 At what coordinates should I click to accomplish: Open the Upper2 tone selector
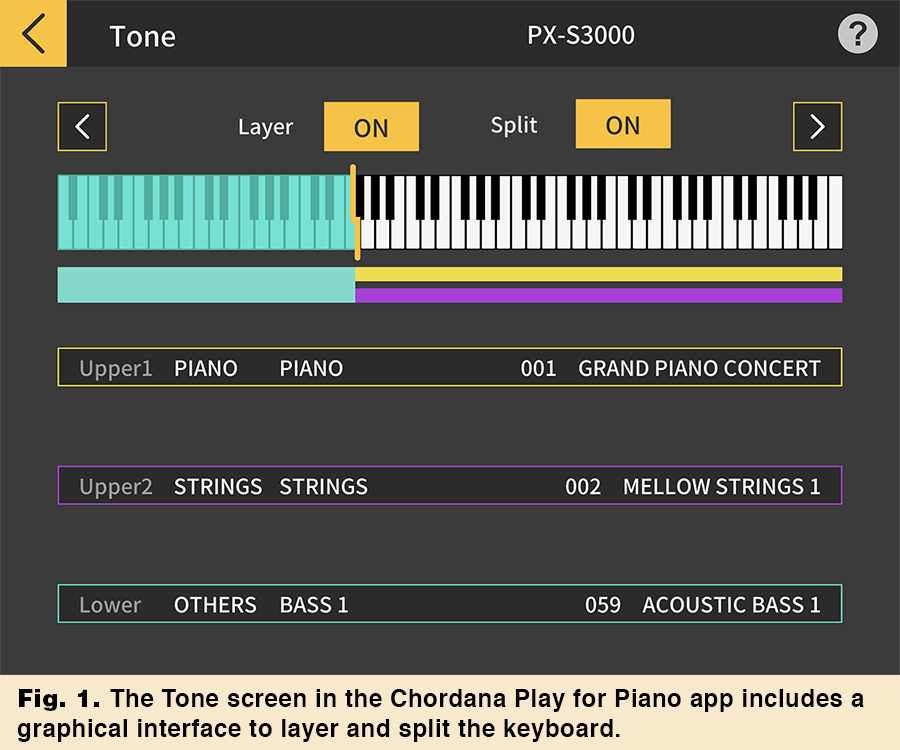[x=450, y=486]
